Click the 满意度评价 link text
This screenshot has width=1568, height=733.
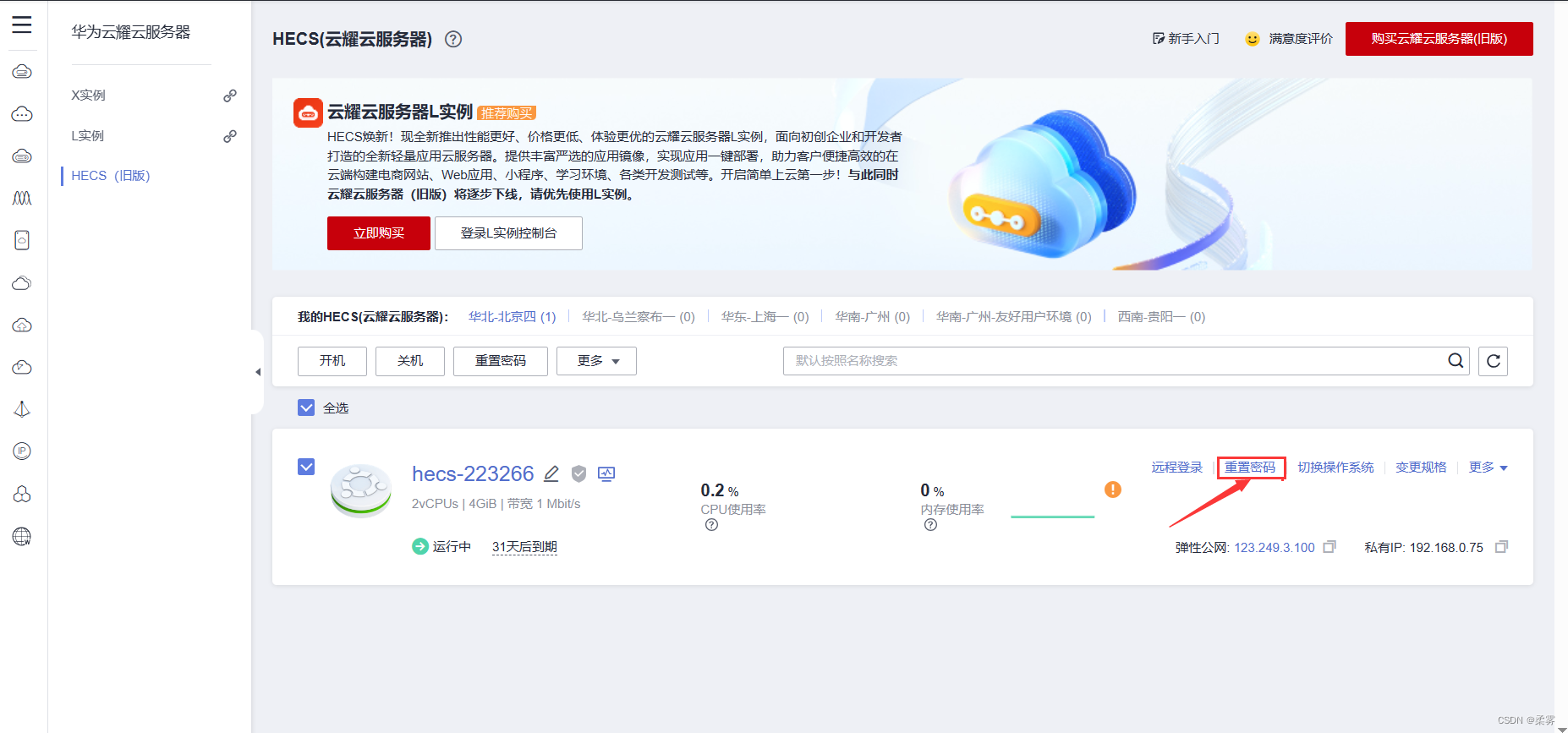1301,39
